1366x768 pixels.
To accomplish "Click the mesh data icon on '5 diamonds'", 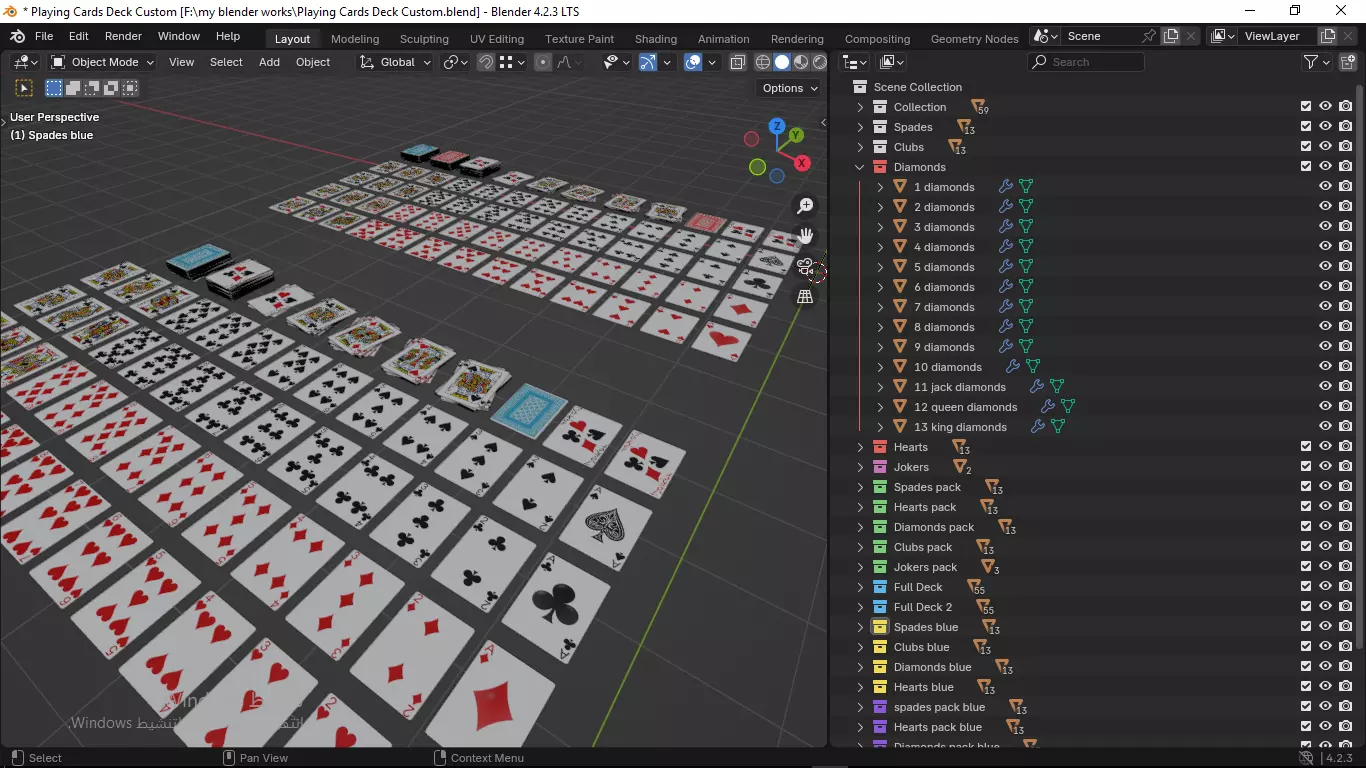I will [1026, 267].
